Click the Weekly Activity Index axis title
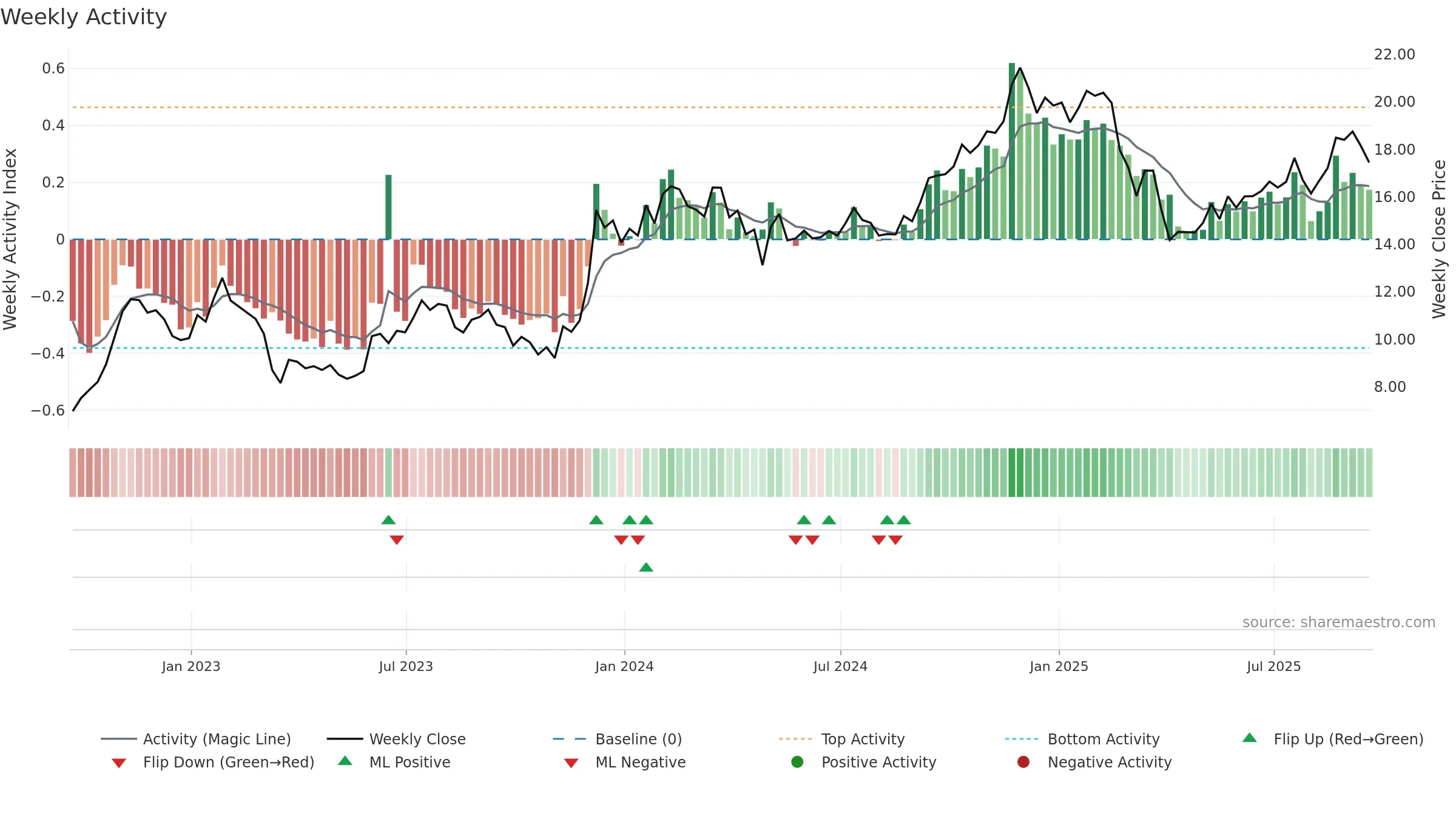The height and width of the screenshot is (819, 1456). coord(10,239)
